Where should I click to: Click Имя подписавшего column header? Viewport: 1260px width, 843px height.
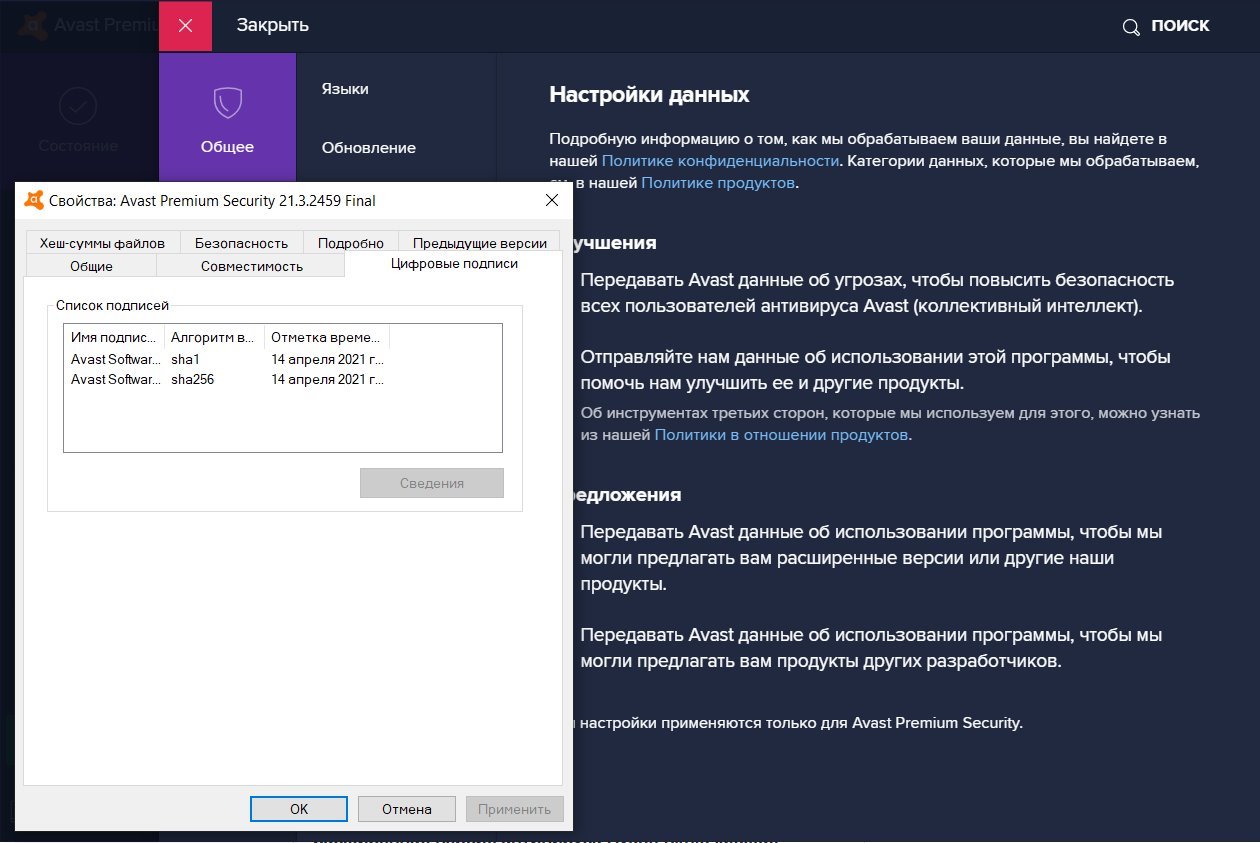[114, 337]
